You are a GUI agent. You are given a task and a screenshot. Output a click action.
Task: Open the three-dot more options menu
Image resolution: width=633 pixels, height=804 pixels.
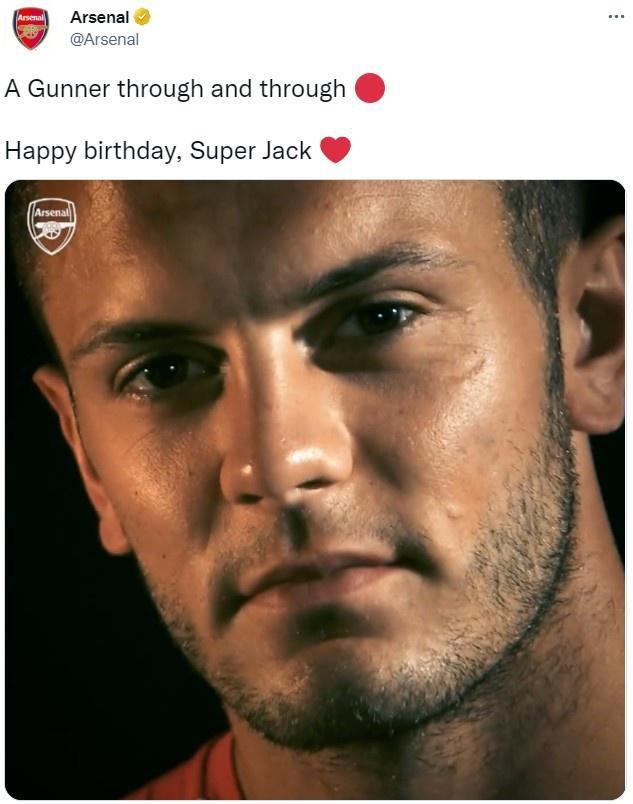tap(615, 17)
